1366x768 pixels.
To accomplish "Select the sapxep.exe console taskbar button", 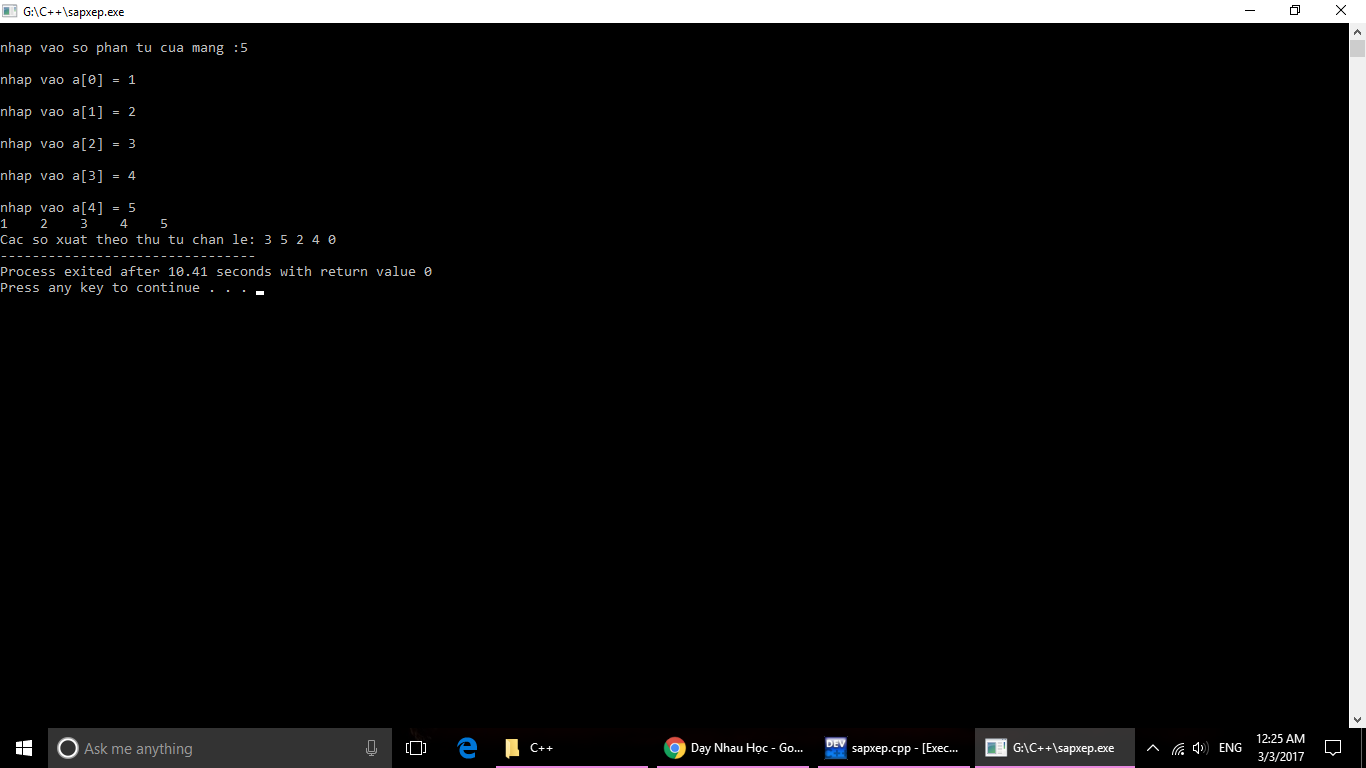I will click(1054, 748).
